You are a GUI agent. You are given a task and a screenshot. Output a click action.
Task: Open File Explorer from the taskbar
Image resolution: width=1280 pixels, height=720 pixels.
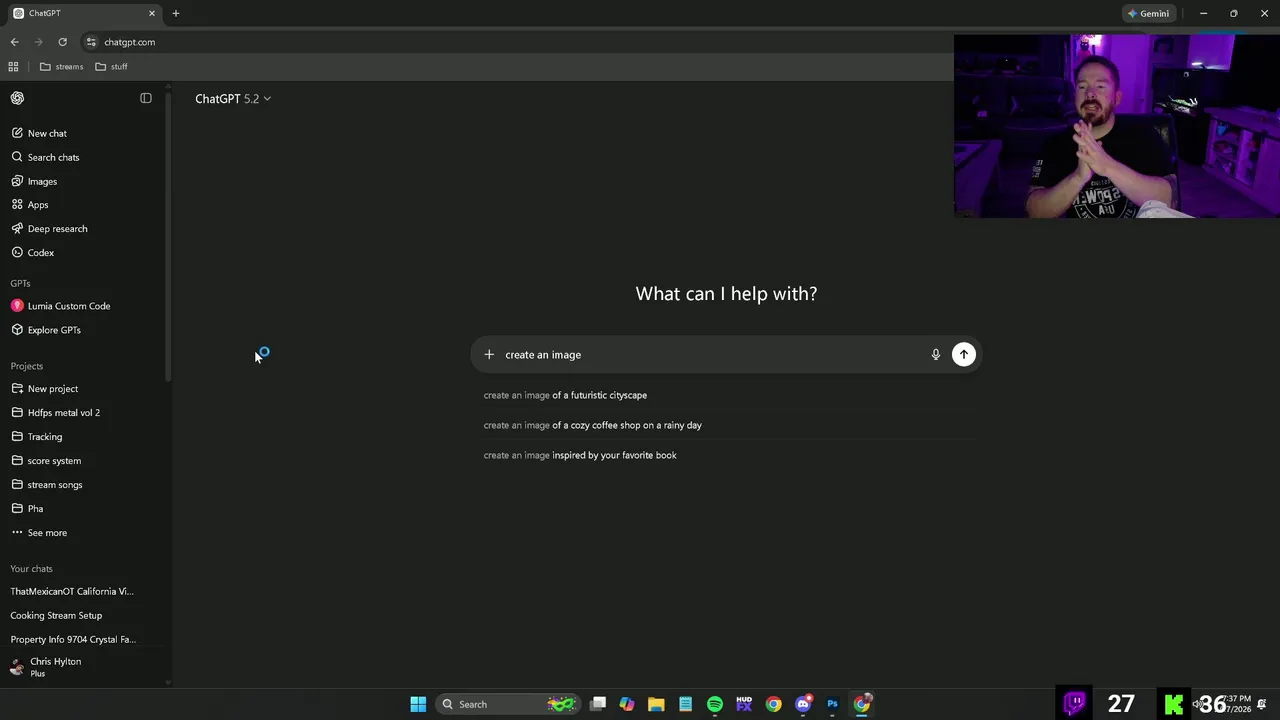tap(656, 704)
